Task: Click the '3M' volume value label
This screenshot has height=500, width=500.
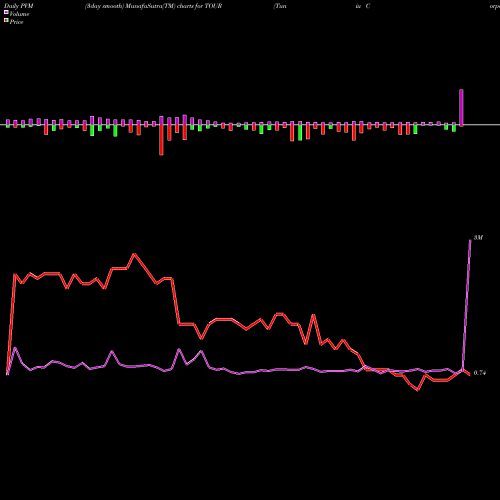Action: pyautogui.click(x=478, y=238)
